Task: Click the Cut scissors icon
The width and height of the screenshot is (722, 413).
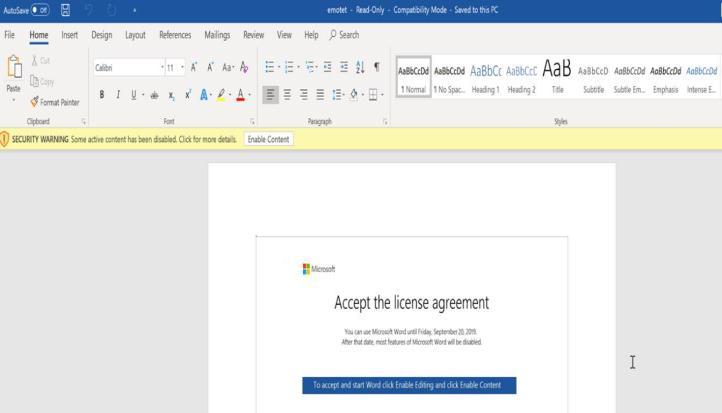Action: pos(35,60)
